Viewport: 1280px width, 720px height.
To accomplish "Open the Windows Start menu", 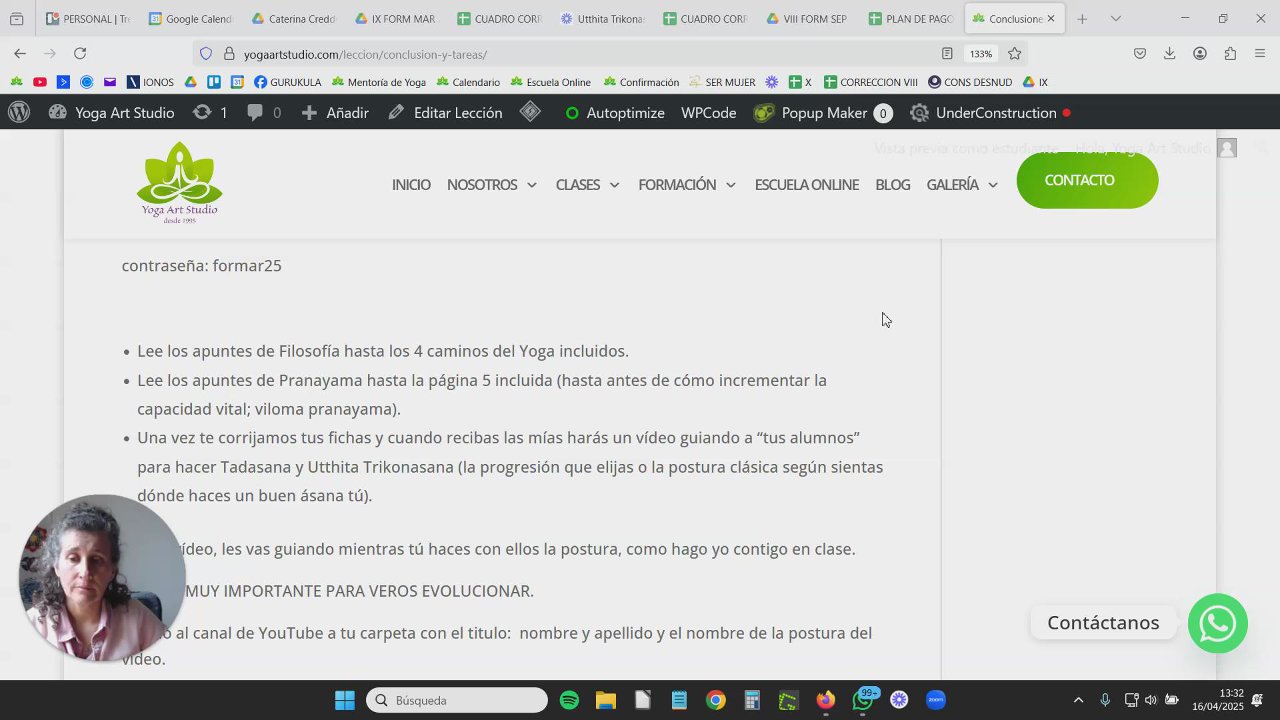I will (344, 700).
